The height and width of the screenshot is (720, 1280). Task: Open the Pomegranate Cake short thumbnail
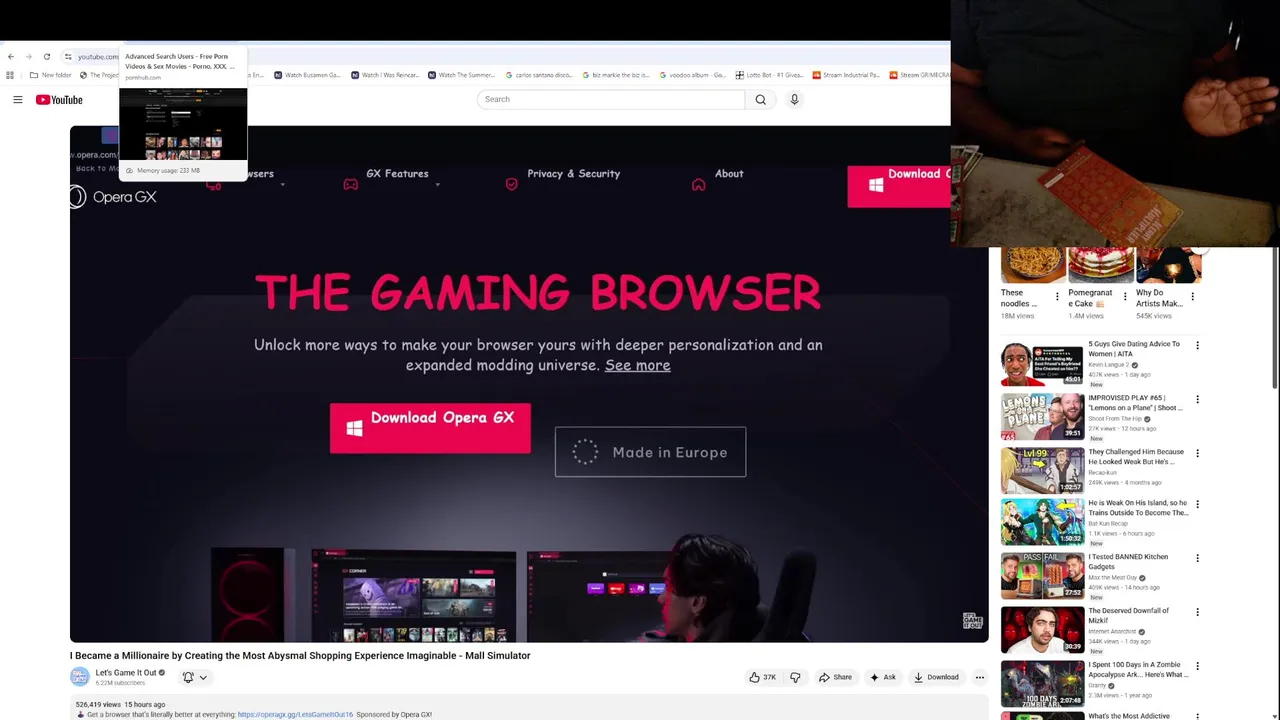pos(1101,265)
